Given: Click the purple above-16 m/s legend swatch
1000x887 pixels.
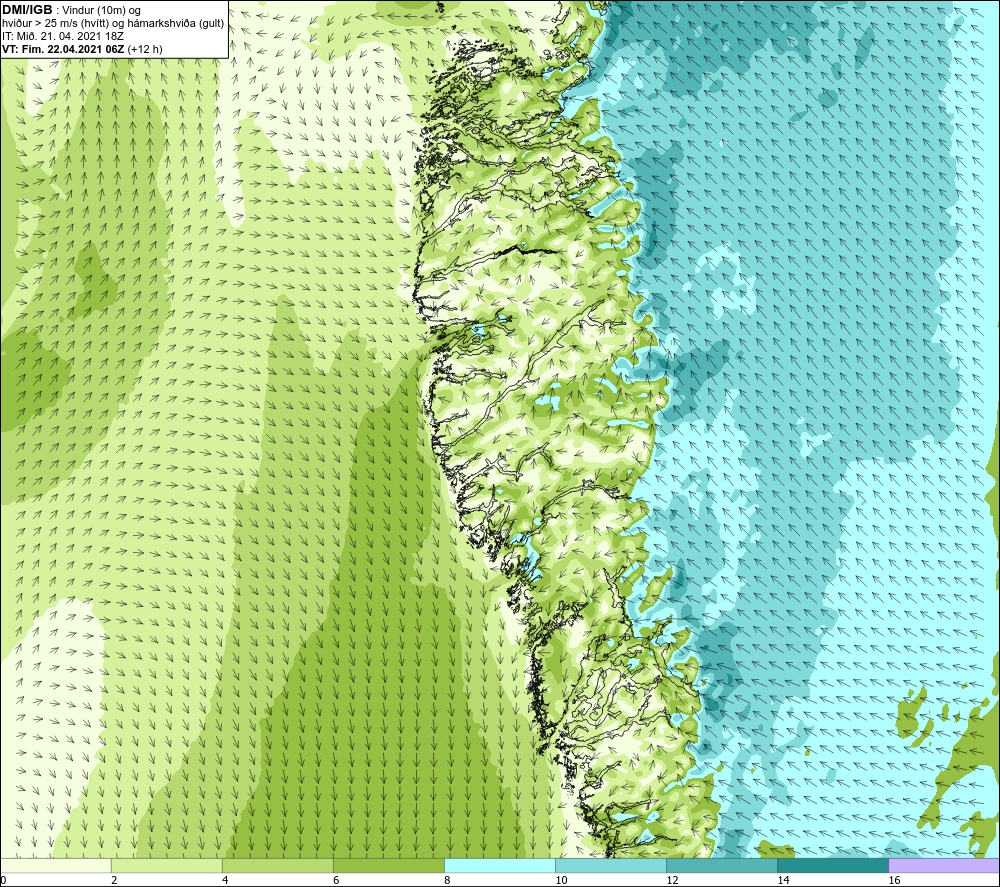Looking at the screenshot, I should pos(944,865).
